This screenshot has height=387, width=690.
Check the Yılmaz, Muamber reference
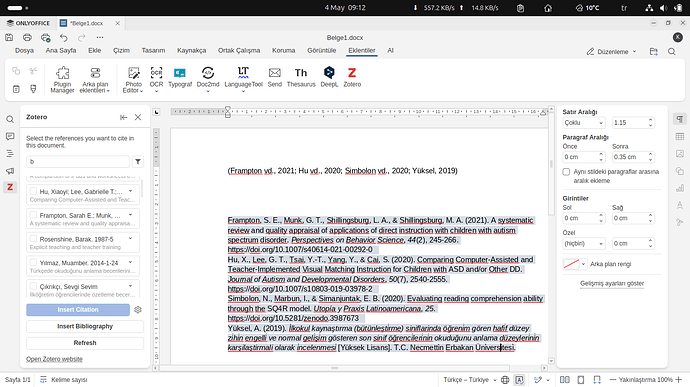pyautogui.click(x=33, y=263)
